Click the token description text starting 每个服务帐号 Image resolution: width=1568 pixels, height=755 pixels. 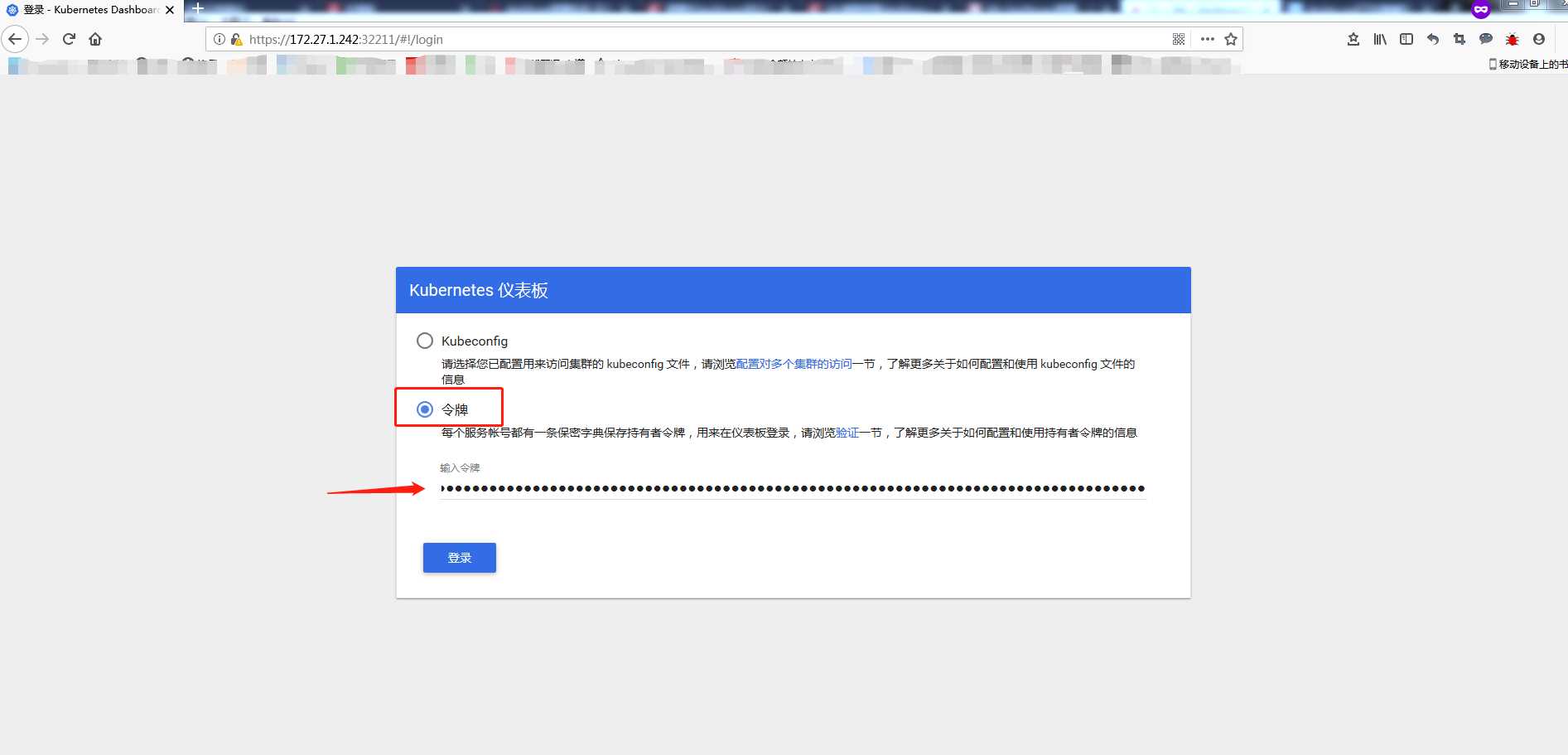(x=789, y=433)
